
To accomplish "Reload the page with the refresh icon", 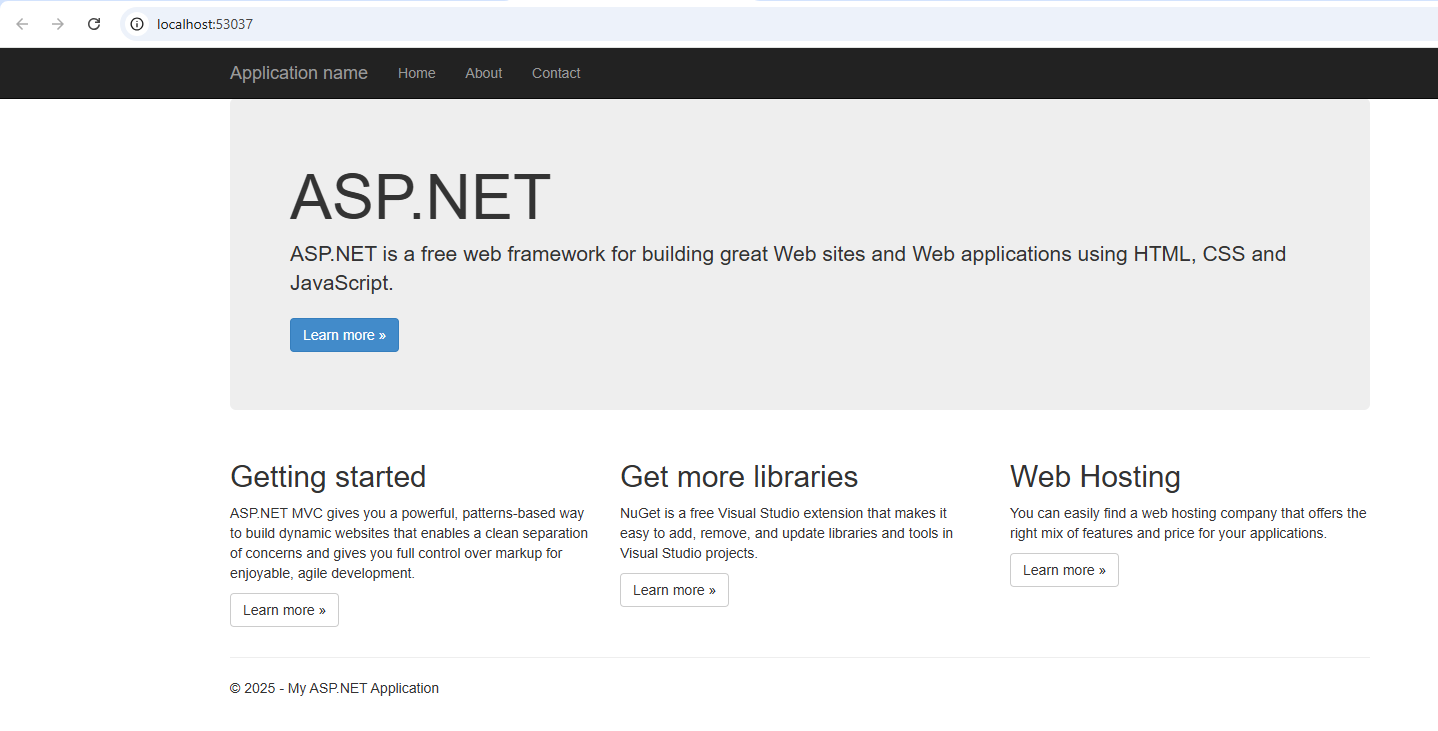I will [94, 24].
